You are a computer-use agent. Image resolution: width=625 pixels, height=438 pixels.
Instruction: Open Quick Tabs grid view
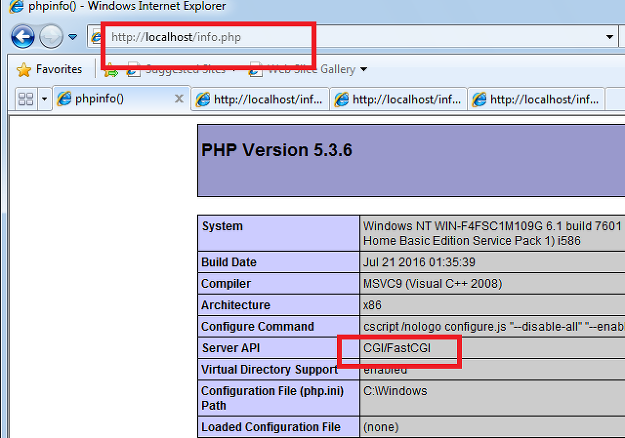pos(26,98)
